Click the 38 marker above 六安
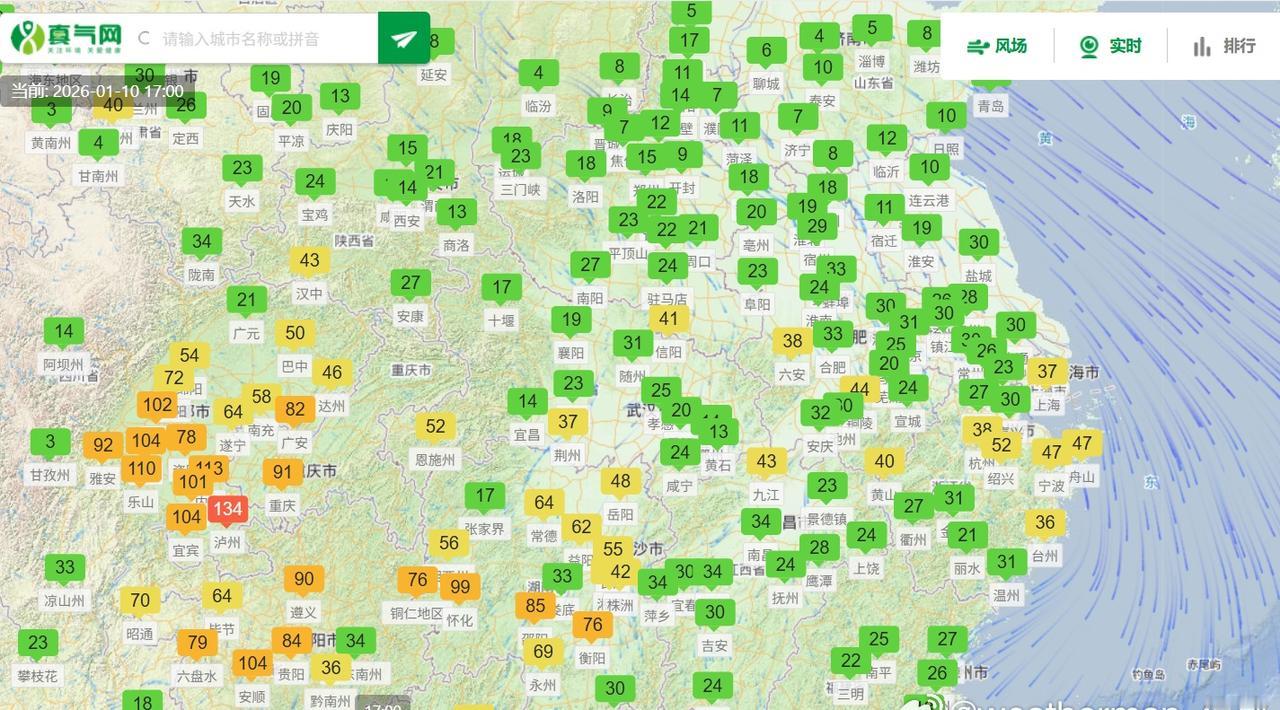The width and height of the screenshot is (1280, 710). (792, 342)
